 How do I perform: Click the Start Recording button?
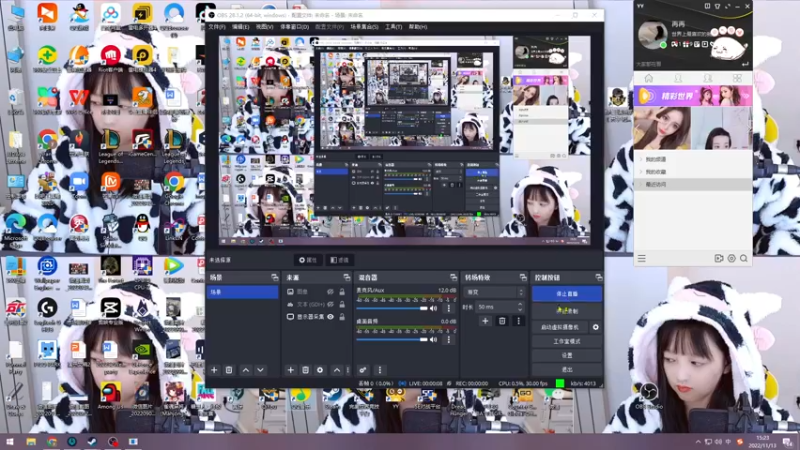pos(567,311)
